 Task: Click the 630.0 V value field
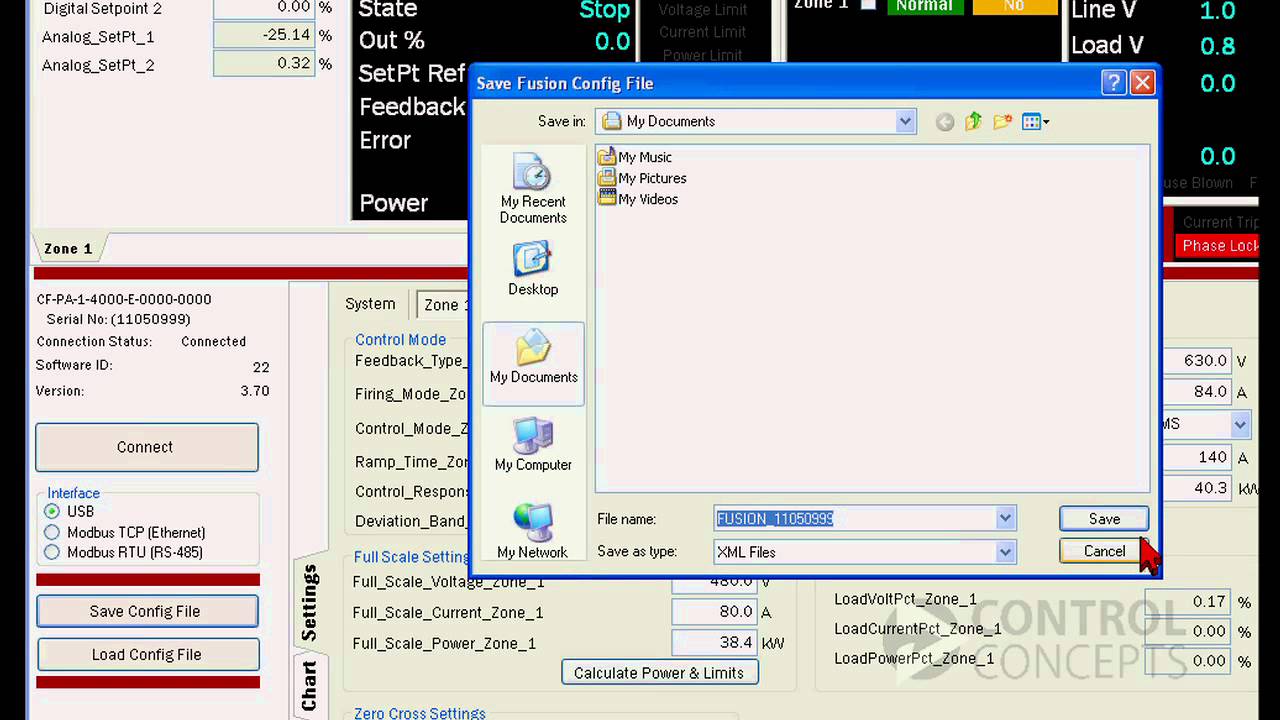point(1196,361)
